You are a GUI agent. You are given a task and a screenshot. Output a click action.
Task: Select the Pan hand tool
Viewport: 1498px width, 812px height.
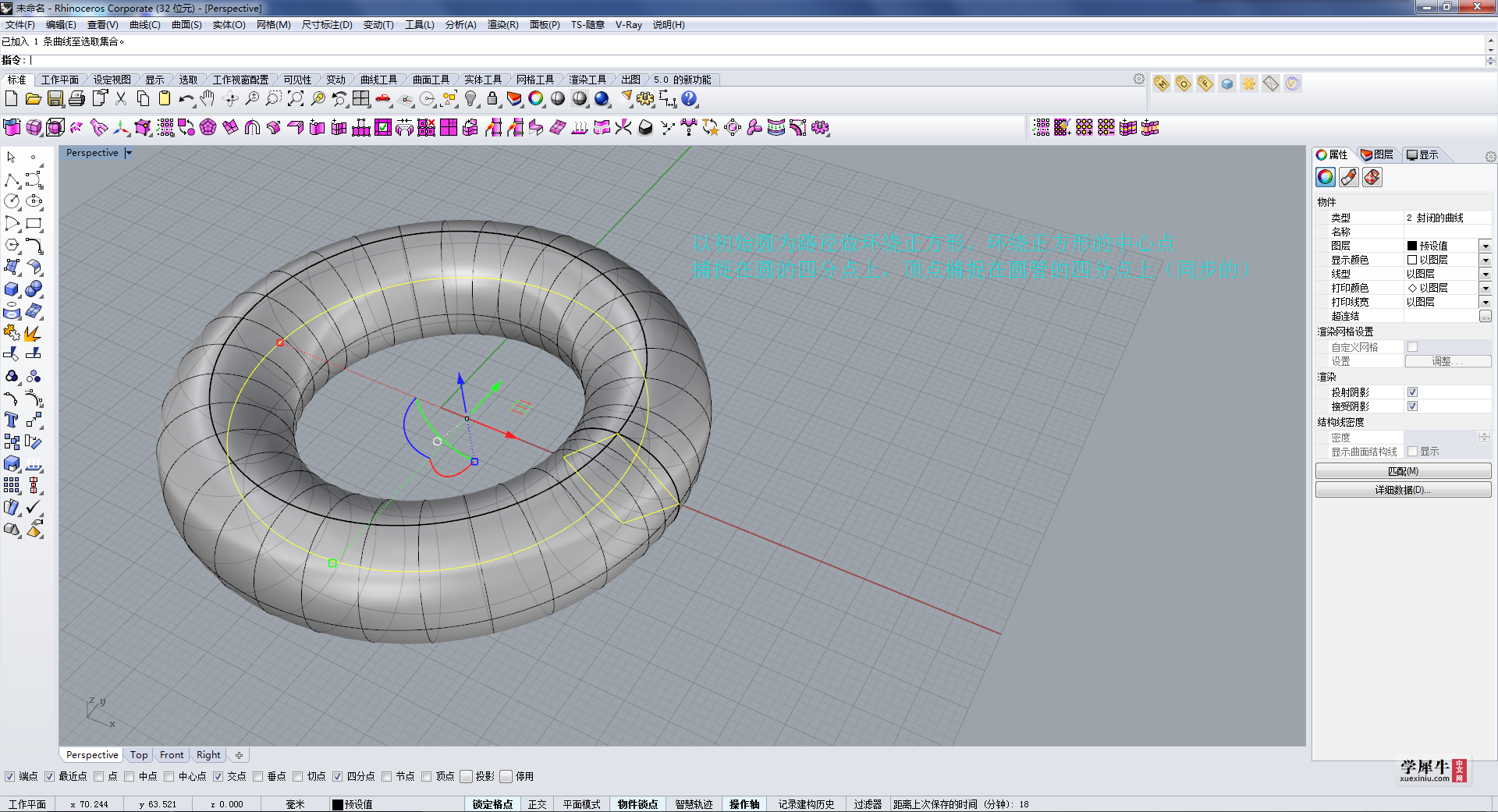coord(207,99)
